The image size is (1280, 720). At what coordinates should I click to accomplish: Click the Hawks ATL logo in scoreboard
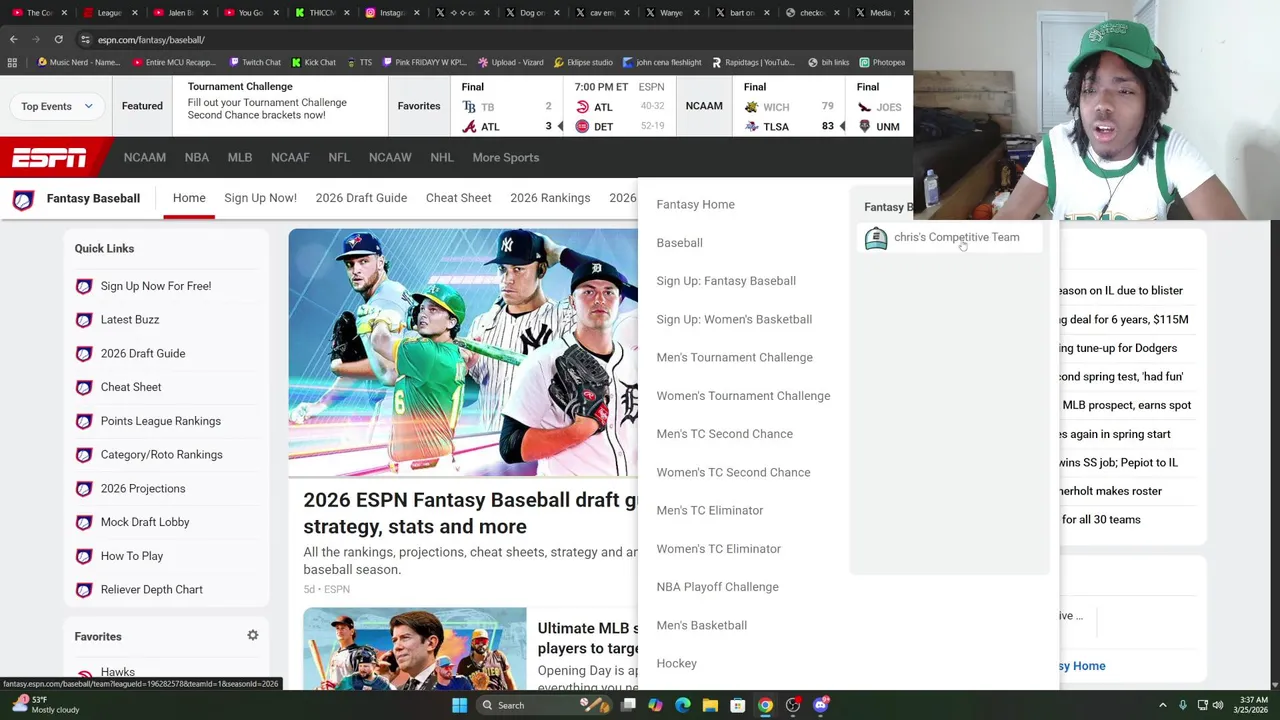(583, 107)
